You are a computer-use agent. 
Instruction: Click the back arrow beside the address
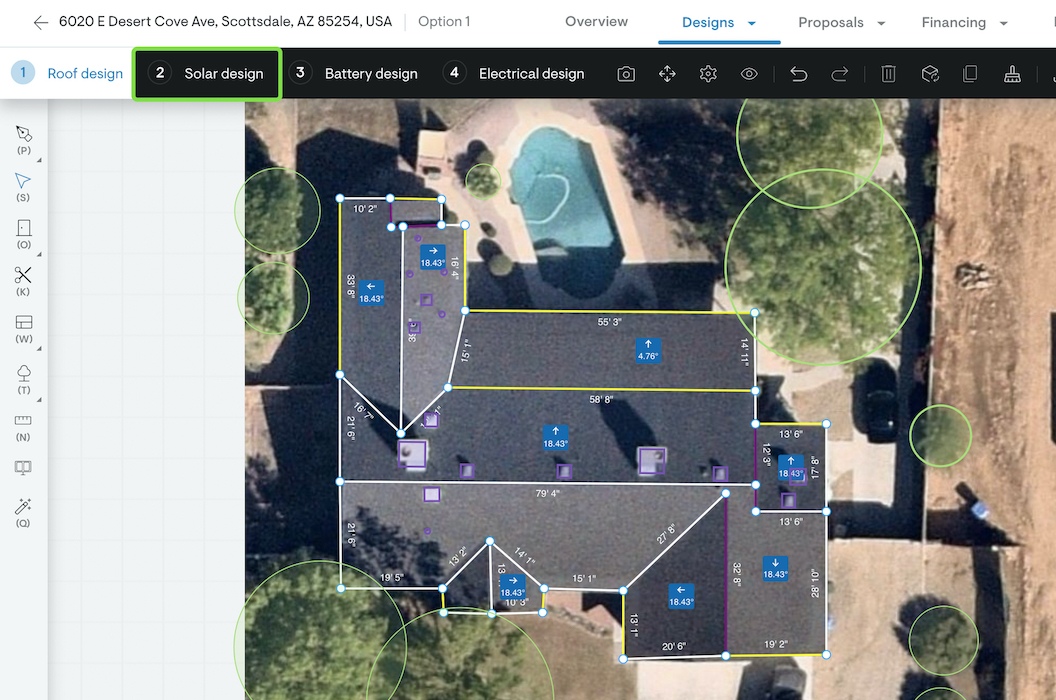40,22
